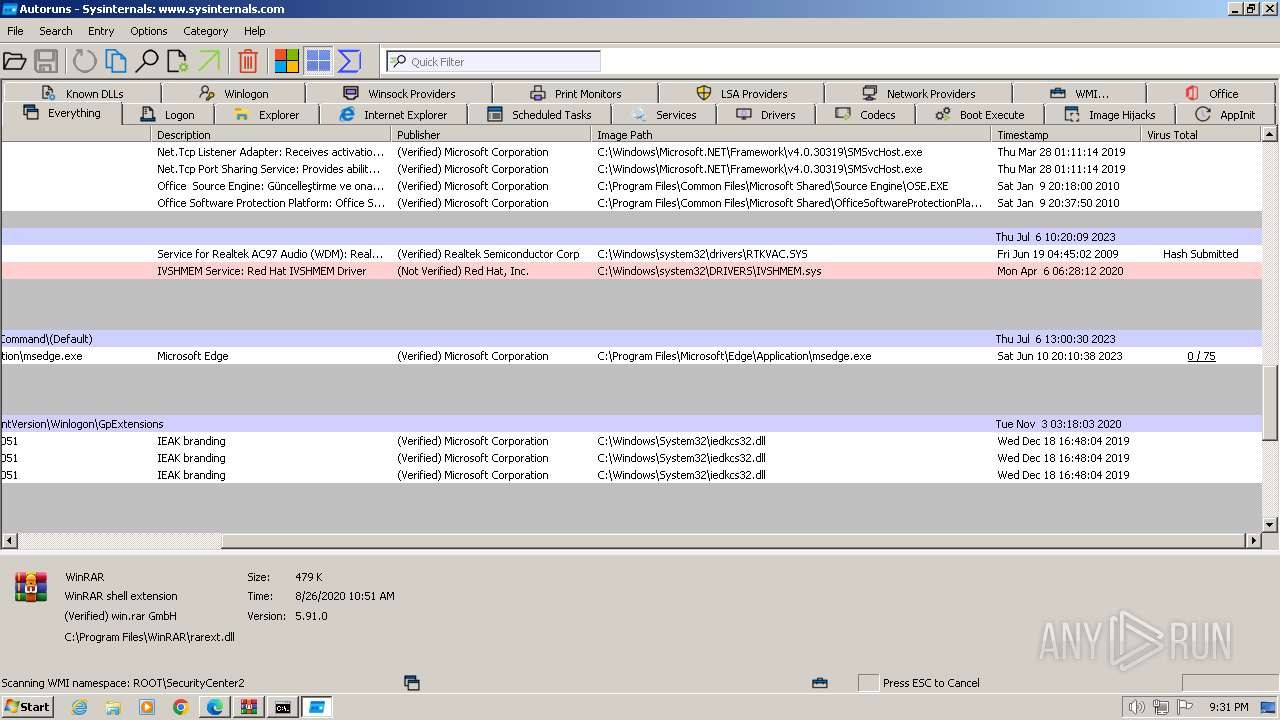Switch to the LSA Providers tab
1280x720 pixels.
[x=741, y=93]
